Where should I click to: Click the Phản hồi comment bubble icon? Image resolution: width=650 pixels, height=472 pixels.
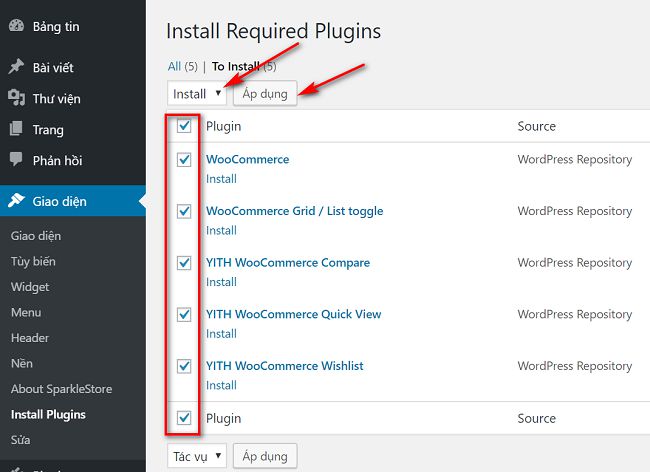coord(16,160)
